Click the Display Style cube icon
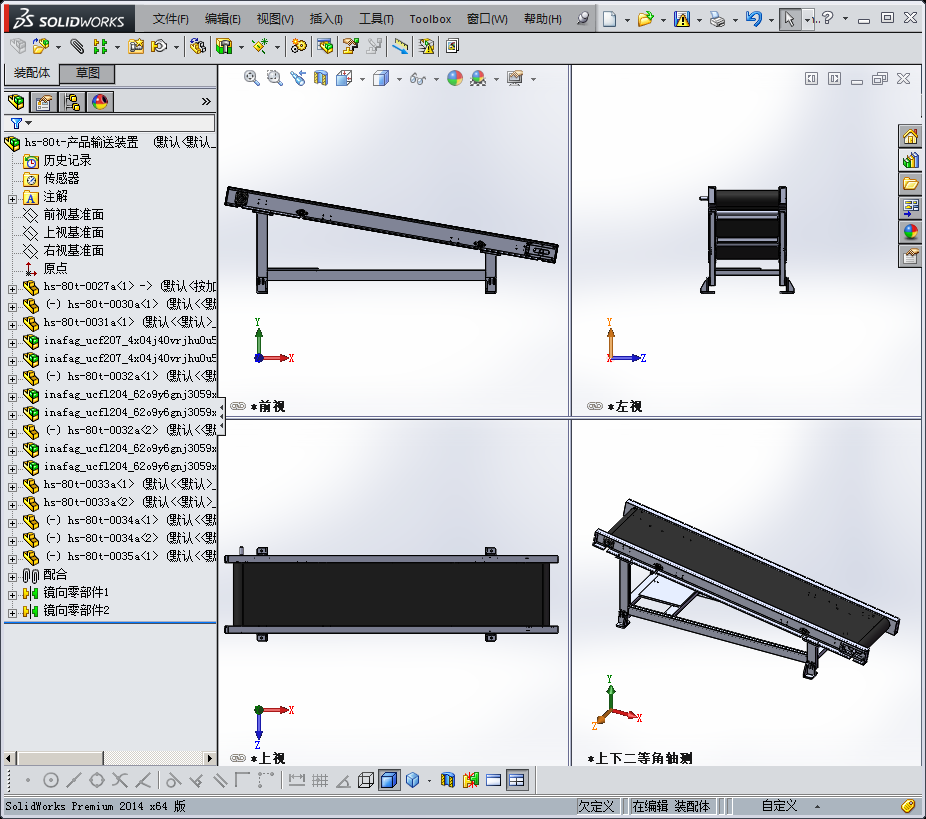Screen dimensions: 926x819 [x=381, y=78]
